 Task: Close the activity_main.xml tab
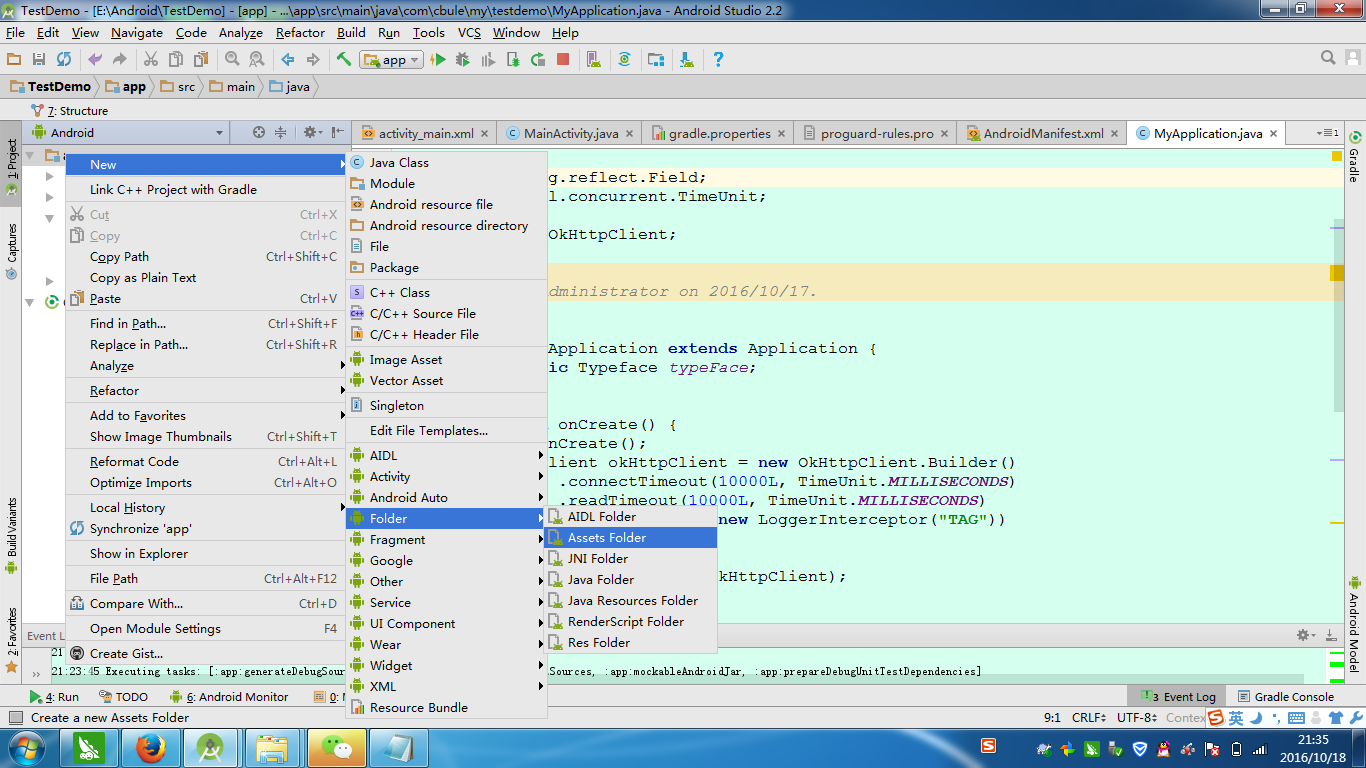point(485,134)
